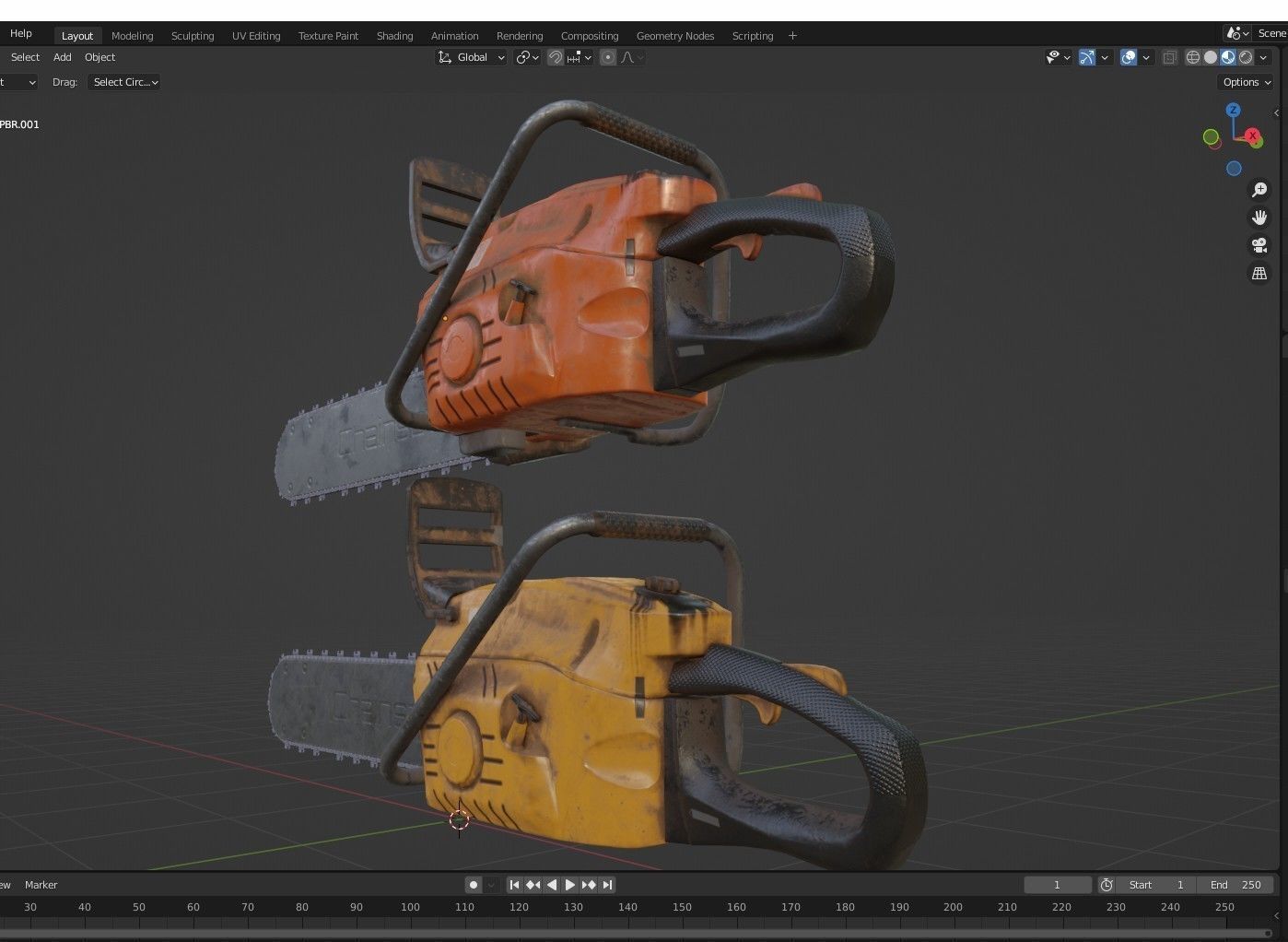
Task: Switch to the Compositing workspace tab
Action: [x=590, y=36]
